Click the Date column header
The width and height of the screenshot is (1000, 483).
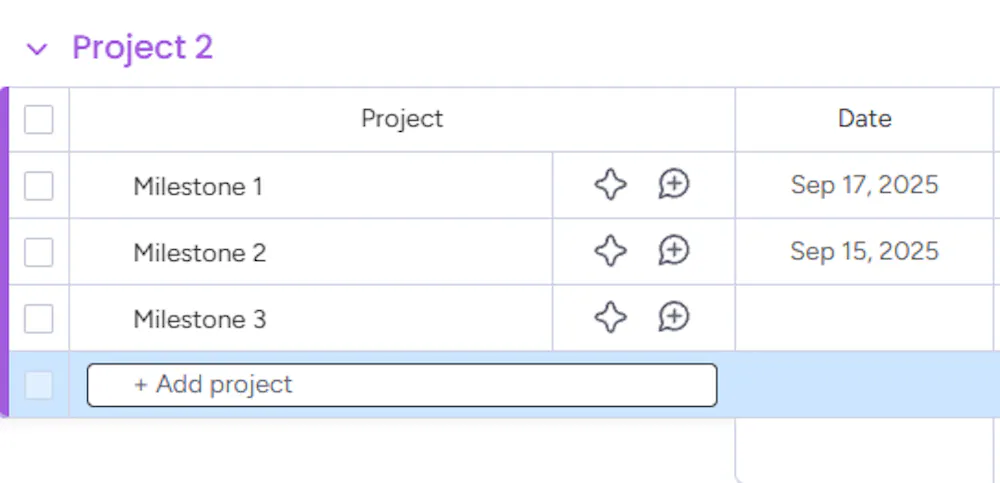864,119
